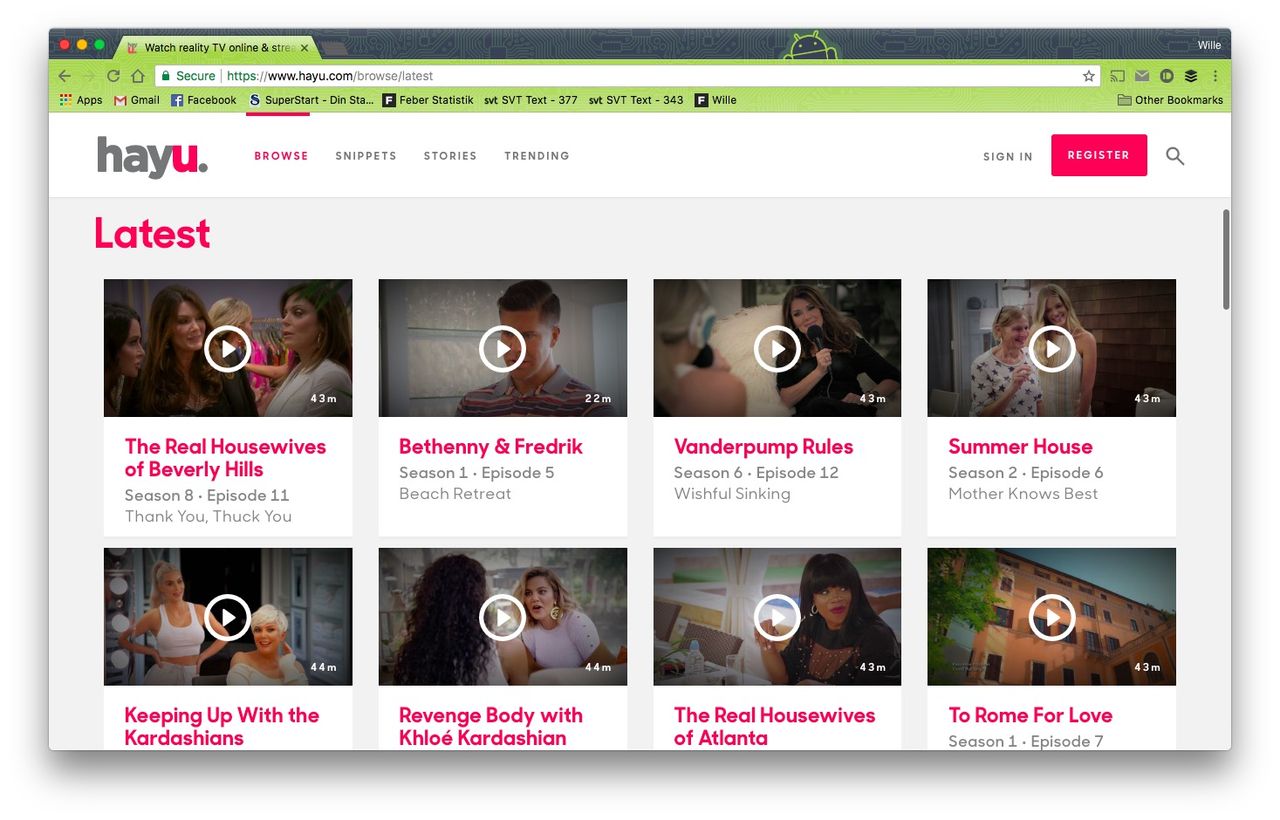
Task: Open The Real Housewives of Beverly Hills title
Action: click(x=225, y=458)
